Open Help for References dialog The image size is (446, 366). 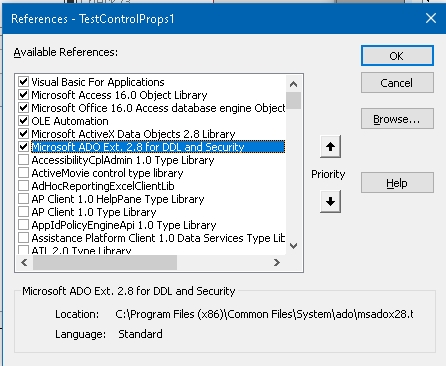coord(397,183)
